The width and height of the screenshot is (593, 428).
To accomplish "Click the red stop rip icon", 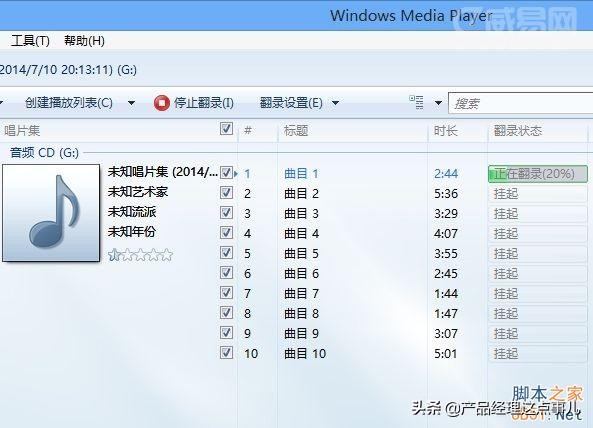I will point(161,103).
